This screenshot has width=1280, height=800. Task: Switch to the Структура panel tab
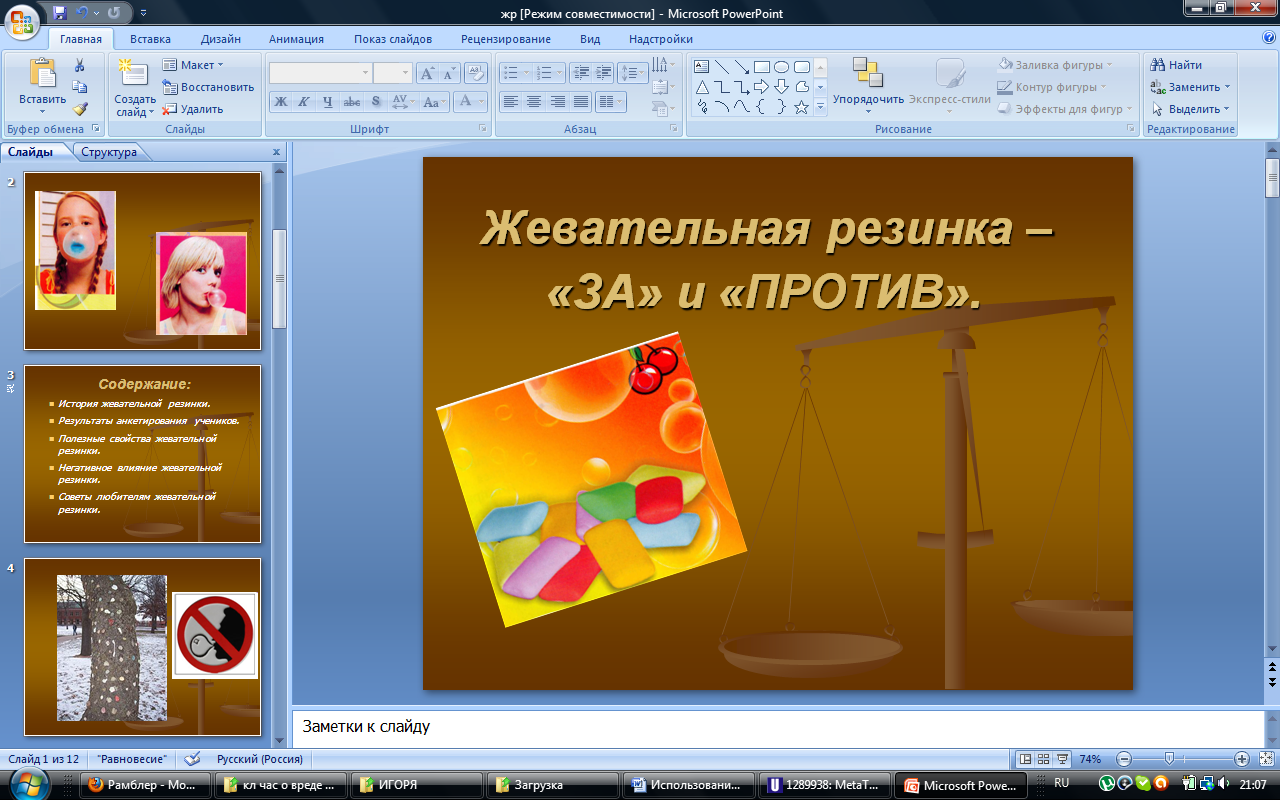coord(109,152)
